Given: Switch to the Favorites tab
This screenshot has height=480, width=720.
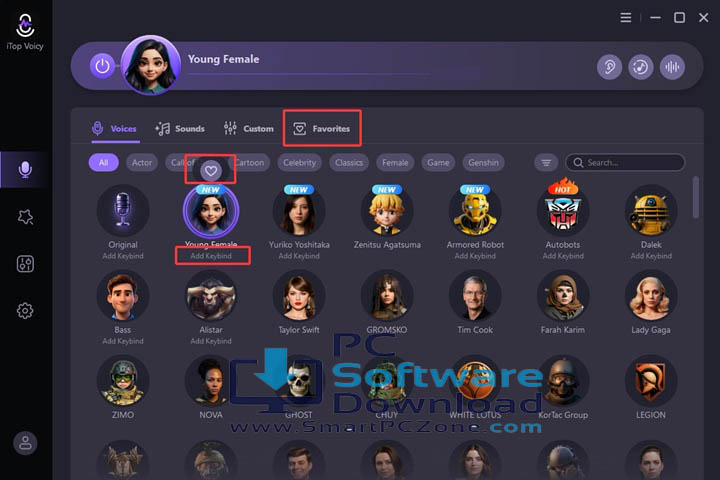Looking at the screenshot, I should 322,129.
